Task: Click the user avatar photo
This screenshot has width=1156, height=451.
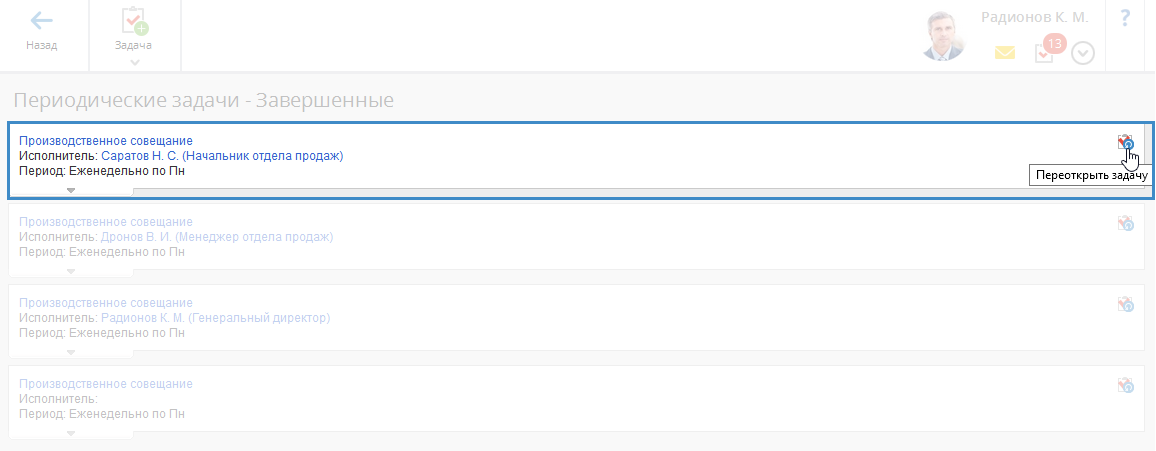Action: point(942,36)
